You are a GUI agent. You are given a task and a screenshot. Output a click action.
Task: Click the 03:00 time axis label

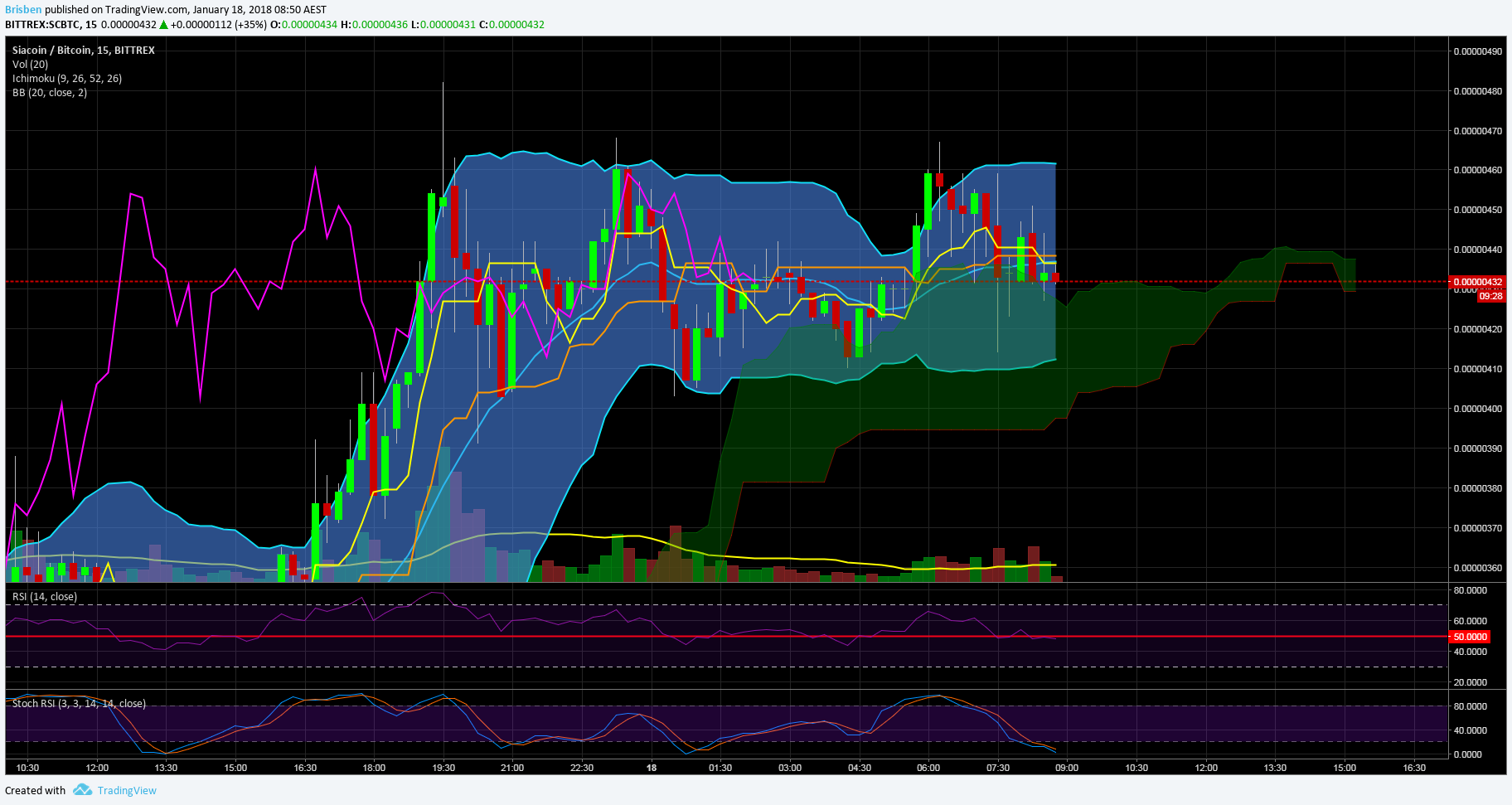click(790, 768)
